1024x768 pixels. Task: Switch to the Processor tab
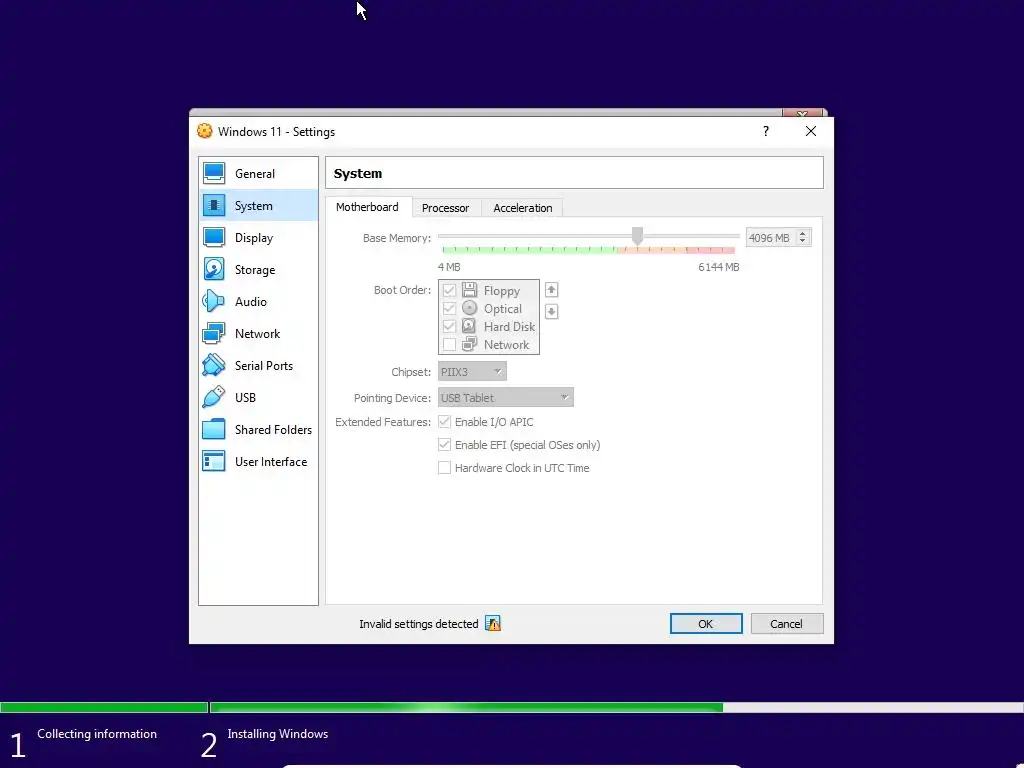445,208
